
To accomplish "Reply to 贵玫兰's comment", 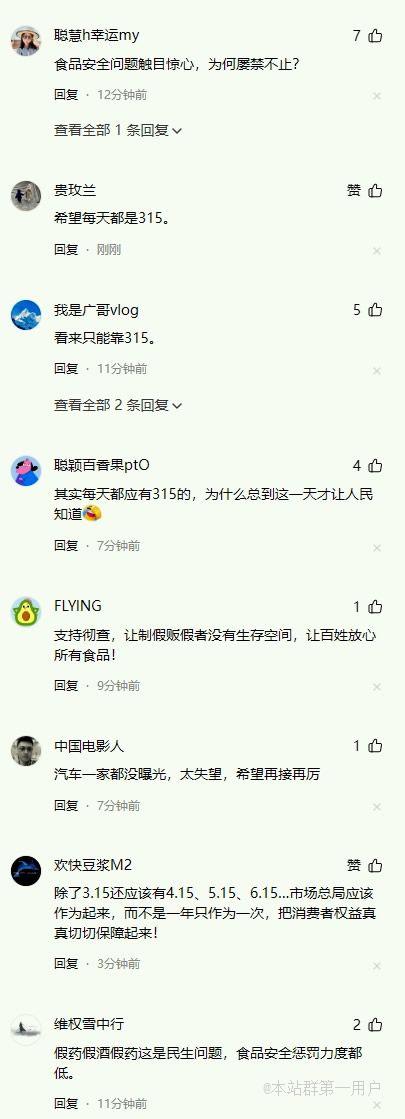I will tap(66, 250).
